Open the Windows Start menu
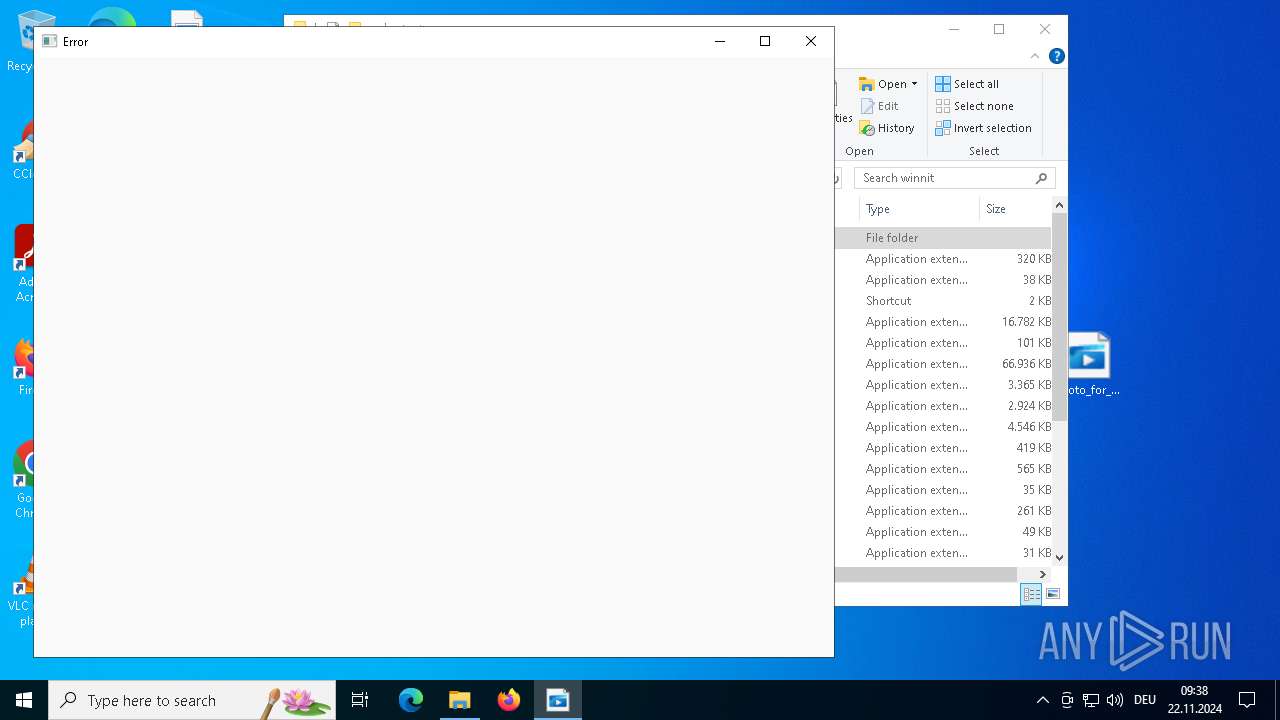This screenshot has height=720, width=1280. [x=24, y=700]
